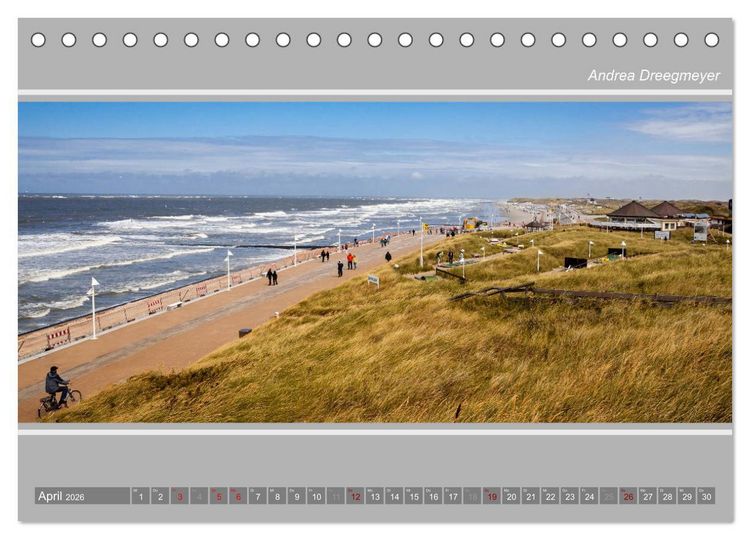Select day 13 cell
Screen dimensions: 750x539
[375, 496]
